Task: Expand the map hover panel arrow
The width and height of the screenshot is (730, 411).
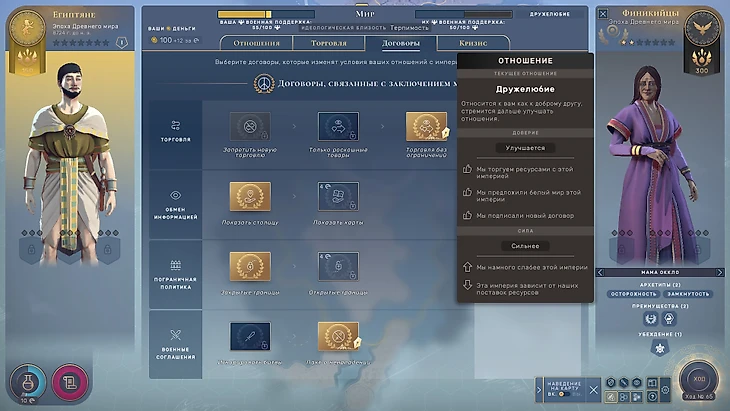Action: click(539, 390)
